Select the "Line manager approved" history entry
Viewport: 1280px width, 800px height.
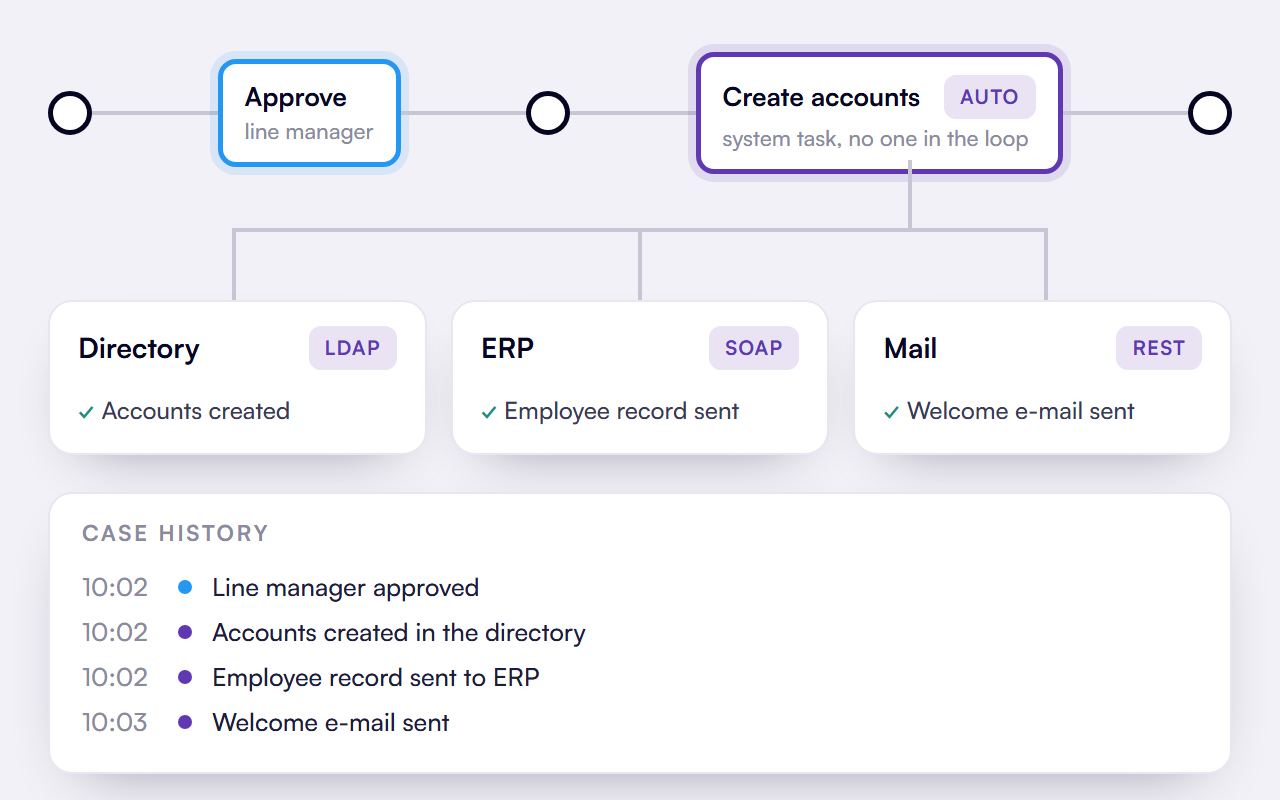click(346, 588)
